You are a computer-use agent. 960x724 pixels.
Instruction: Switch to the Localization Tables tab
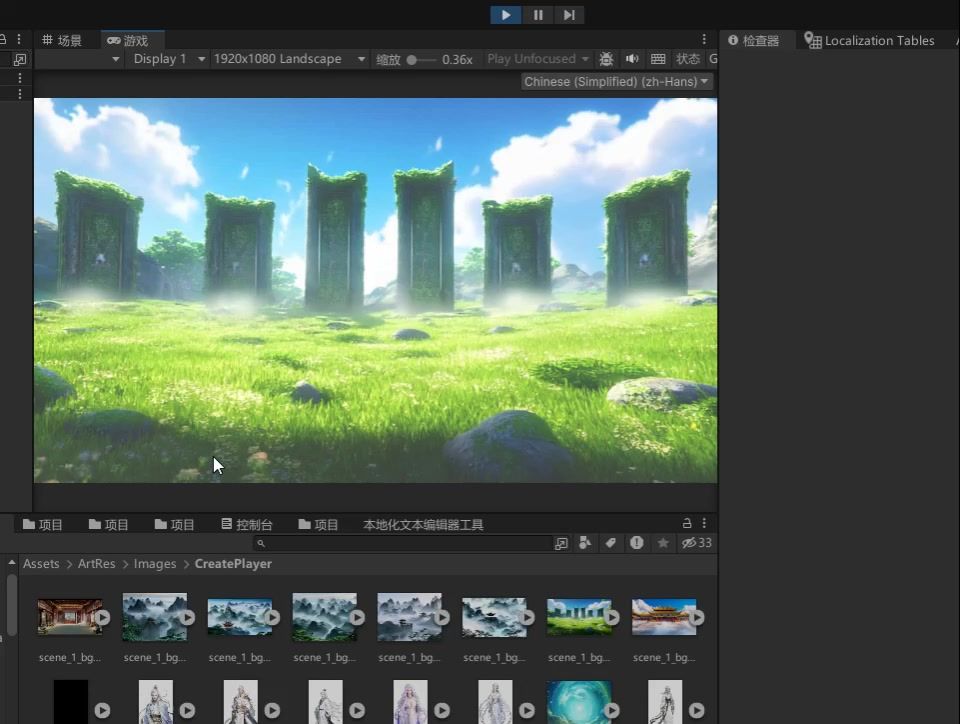870,41
